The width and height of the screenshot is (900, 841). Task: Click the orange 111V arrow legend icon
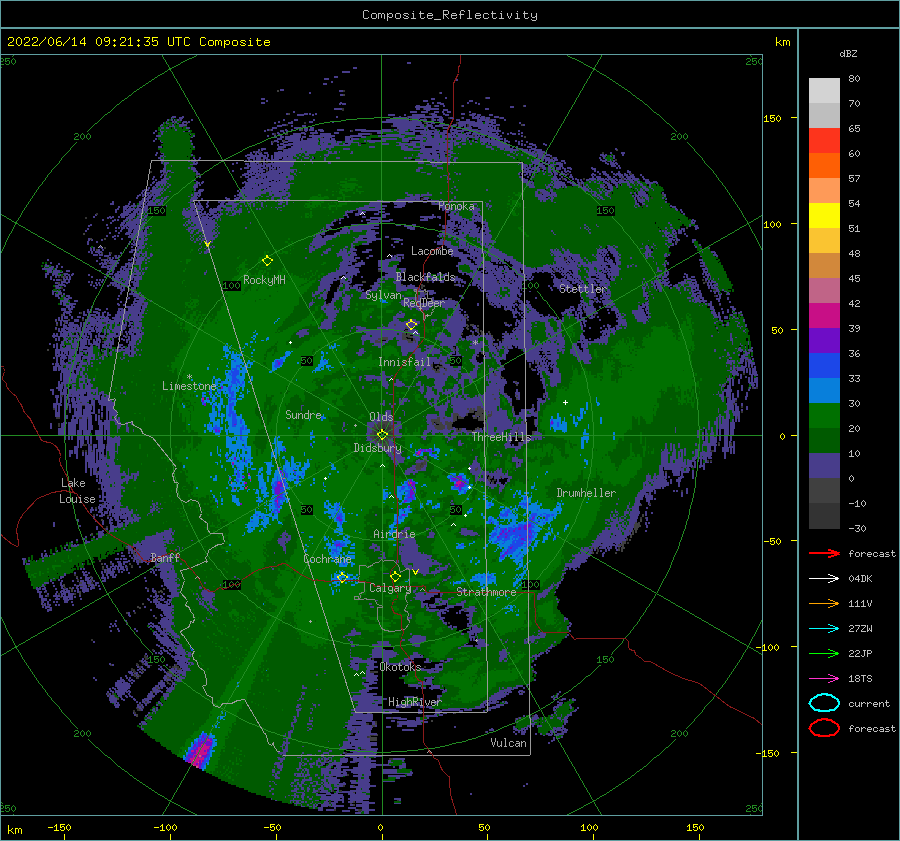[x=824, y=603]
